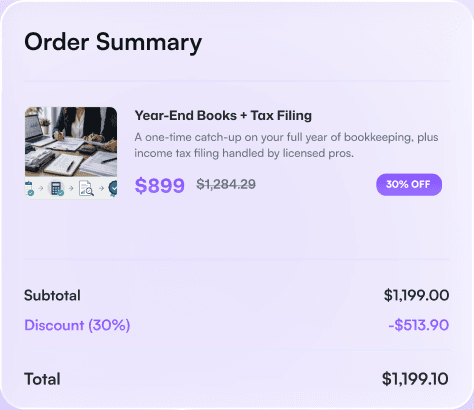This screenshot has width=474, height=410.
Task: Open the bookkeeping desk product photo
Action: point(71,142)
